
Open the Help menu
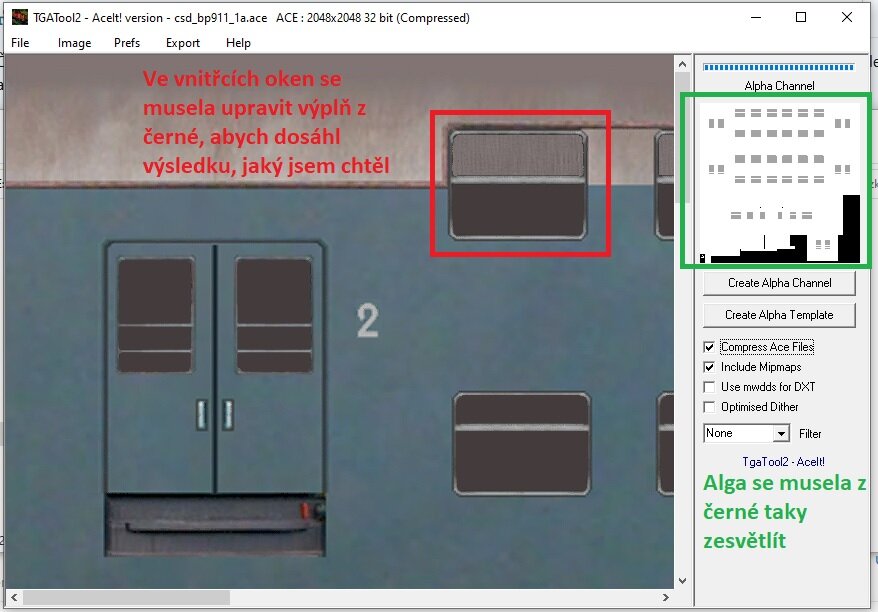click(x=238, y=43)
